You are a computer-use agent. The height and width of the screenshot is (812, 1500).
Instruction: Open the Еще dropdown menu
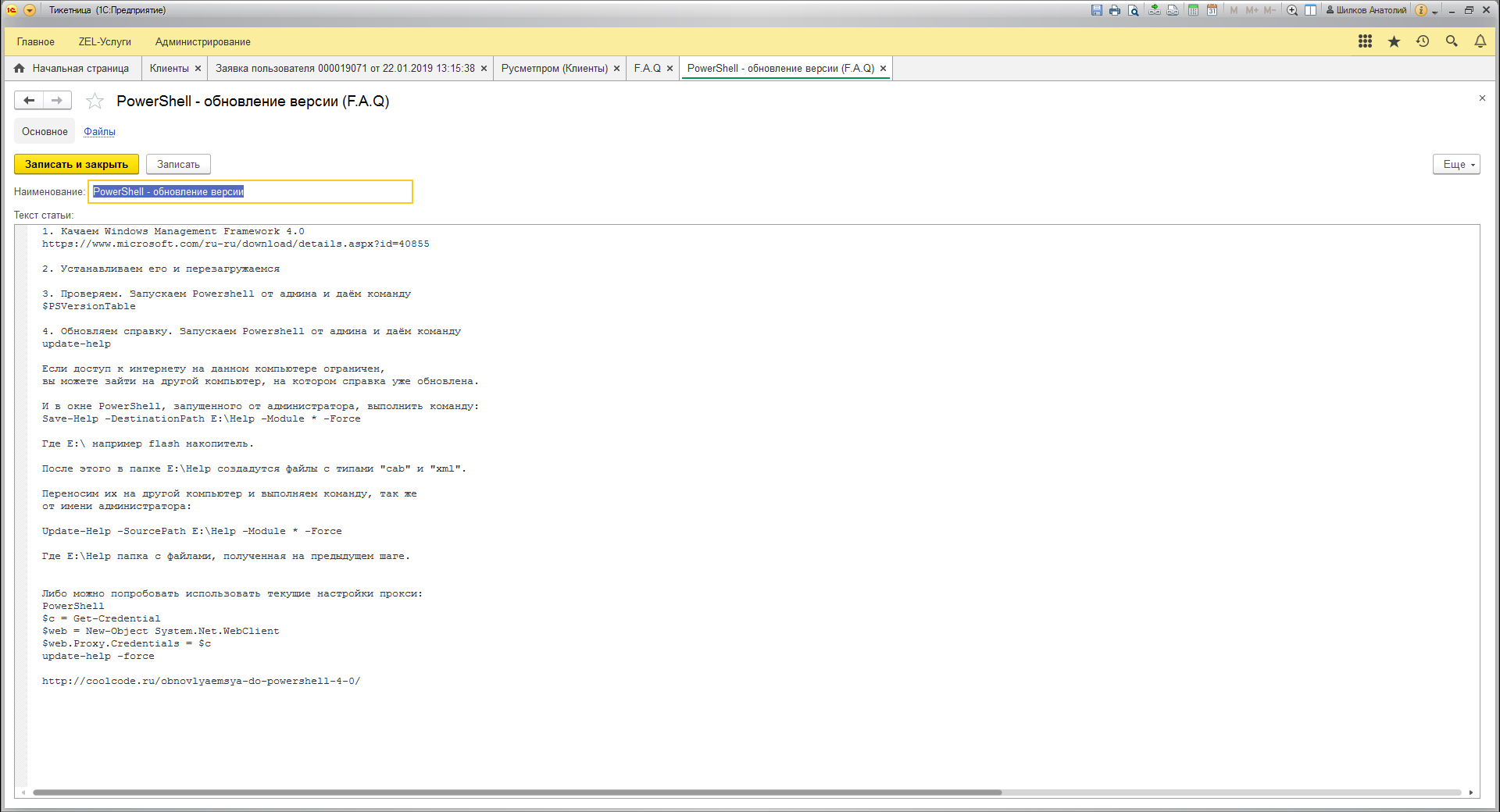pyautogui.click(x=1456, y=164)
